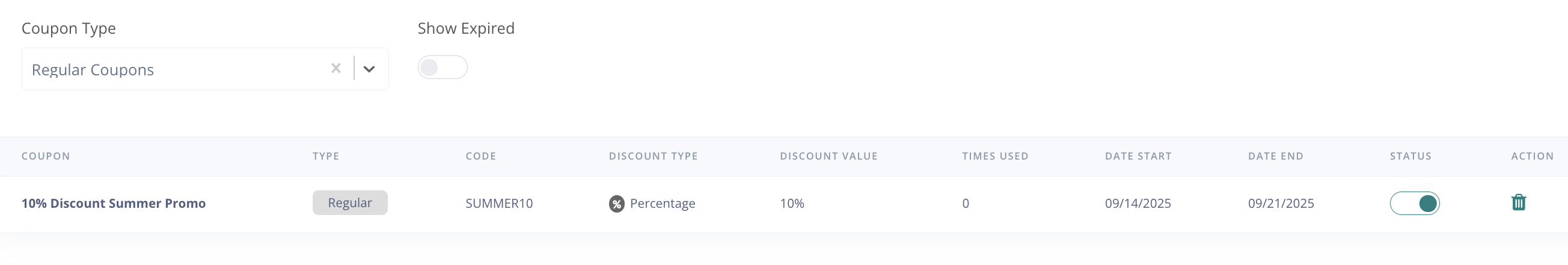The width and height of the screenshot is (1568, 265).
Task: Click the percentage discount type icon
Action: click(616, 204)
